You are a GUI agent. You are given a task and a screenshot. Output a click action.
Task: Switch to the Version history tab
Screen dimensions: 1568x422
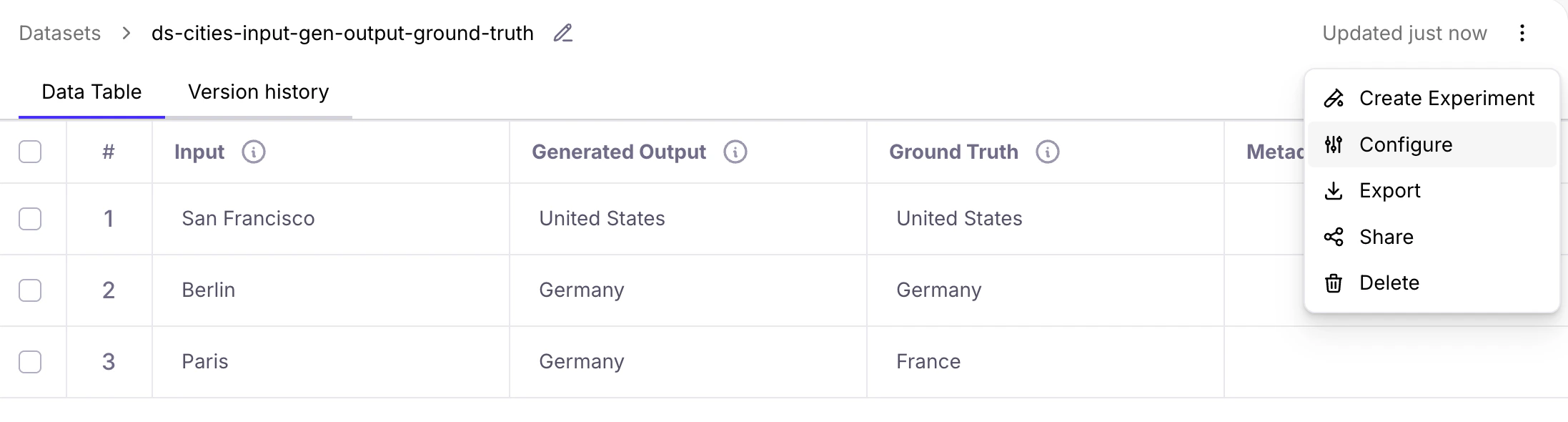[x=258, y=92]
